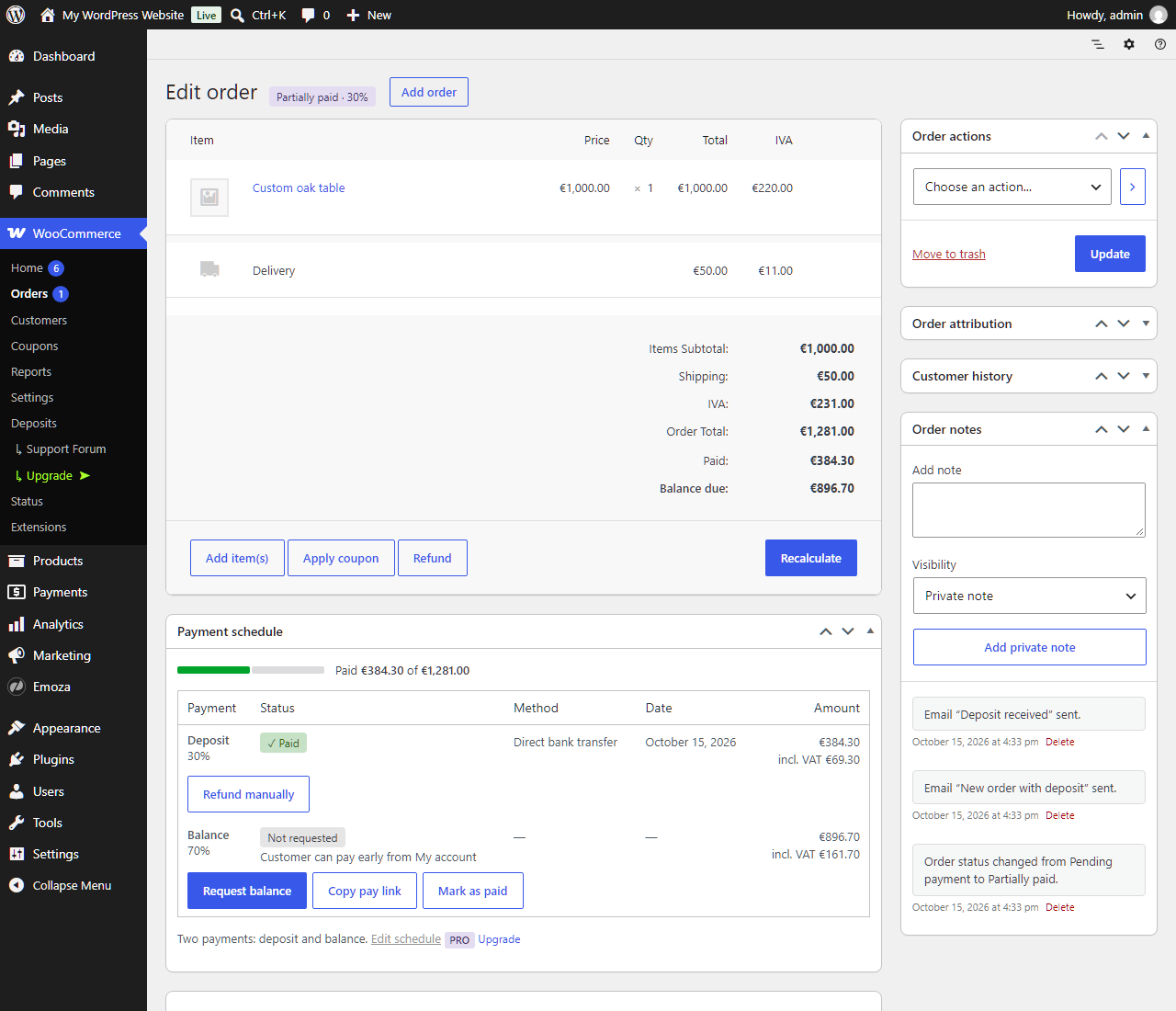The height and width of the screenshot is (1011, 1176).
Task: Open the settings gear icon in header
Action: click(1129, 44)
